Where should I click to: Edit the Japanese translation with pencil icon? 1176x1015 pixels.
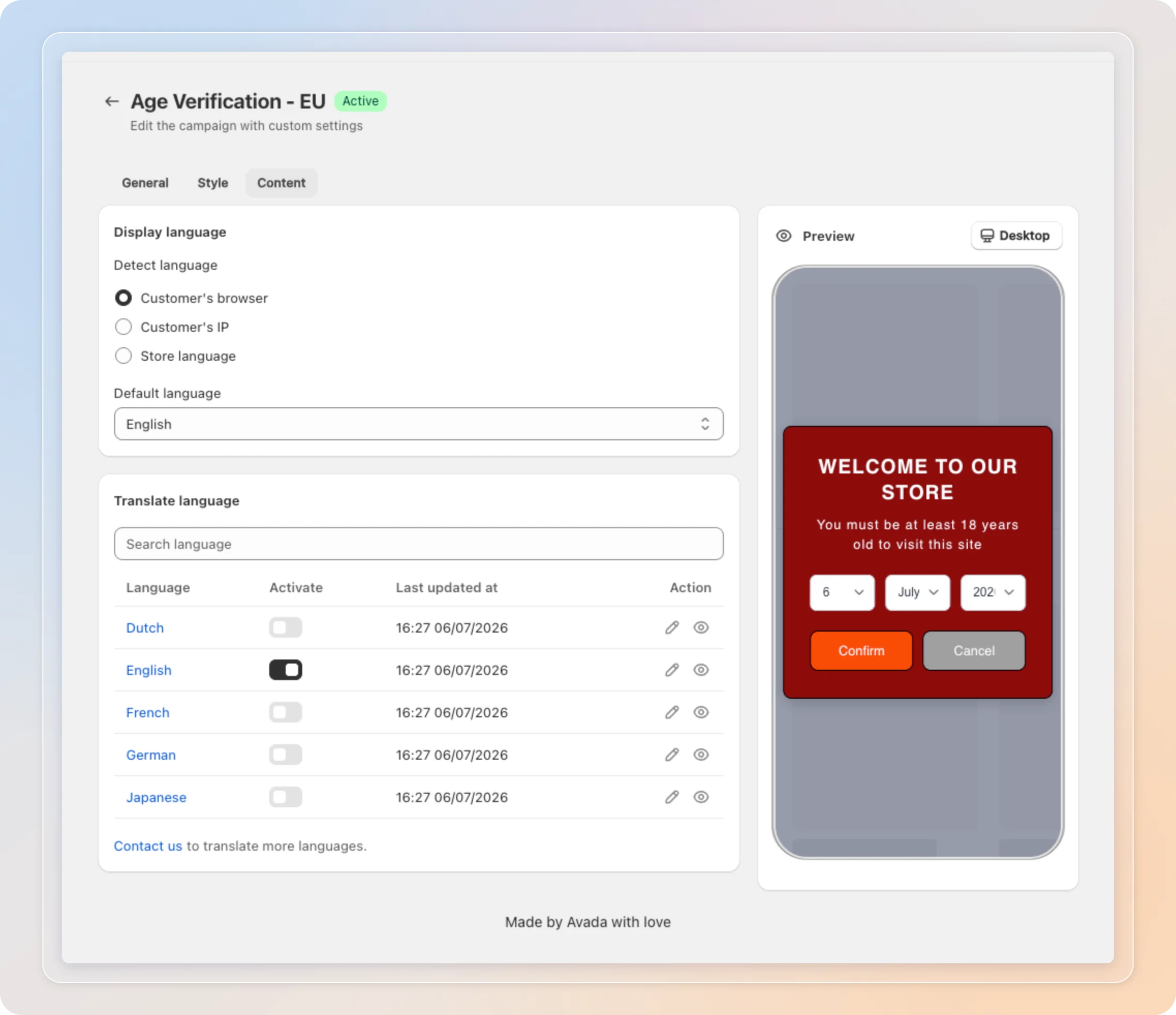pos(672,797)
